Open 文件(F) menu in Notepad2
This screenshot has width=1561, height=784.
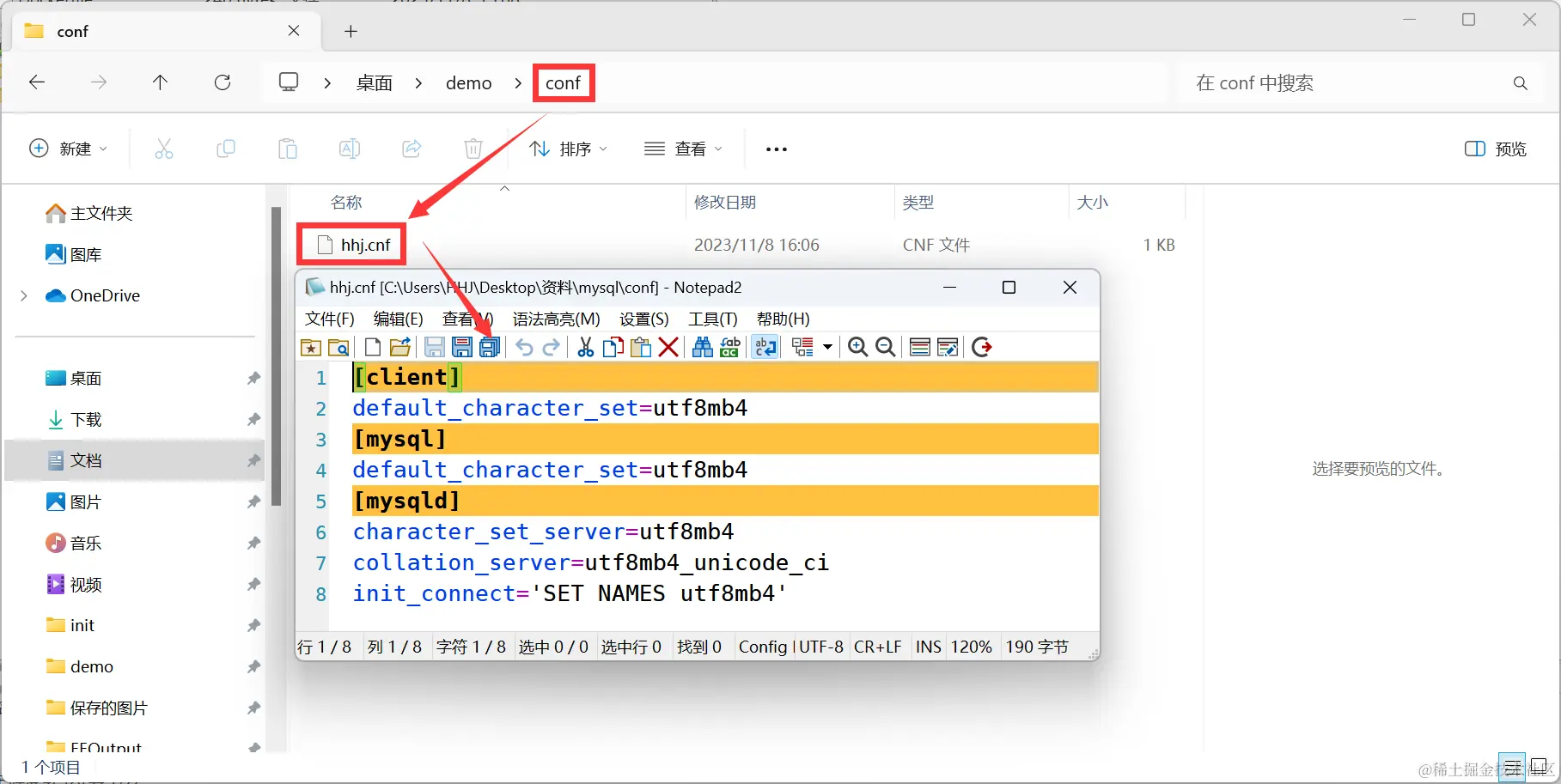coord(330,319)
